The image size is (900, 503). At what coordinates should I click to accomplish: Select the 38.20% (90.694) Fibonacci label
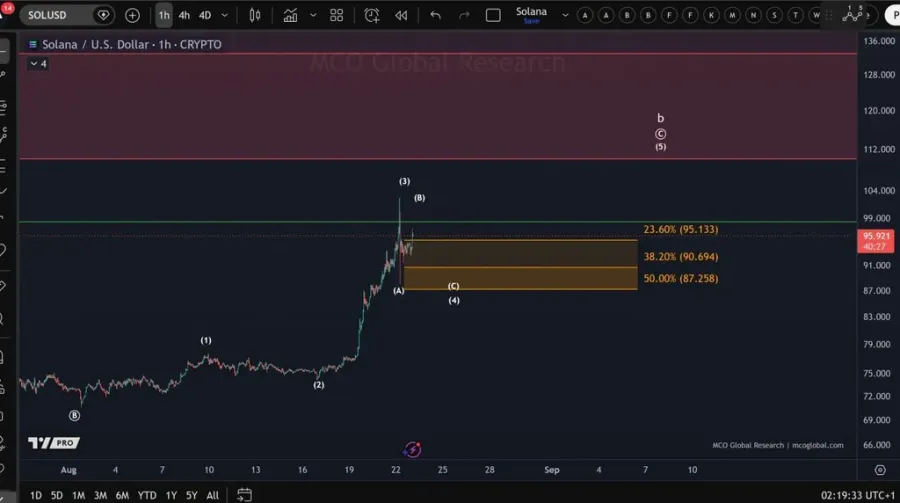point(681,257)
